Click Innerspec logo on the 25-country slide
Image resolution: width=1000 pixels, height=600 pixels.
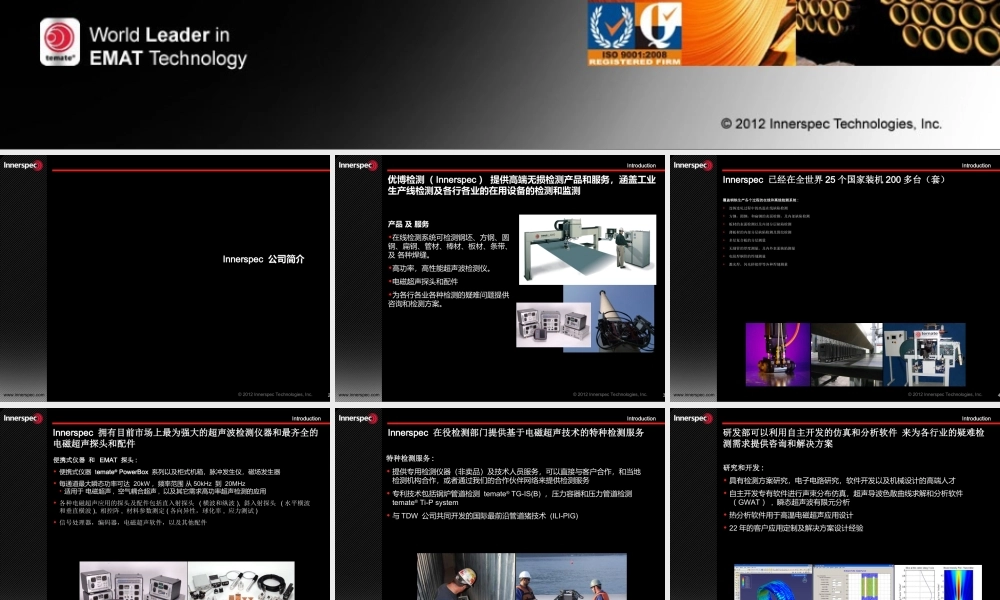click(x=693, y=165)
